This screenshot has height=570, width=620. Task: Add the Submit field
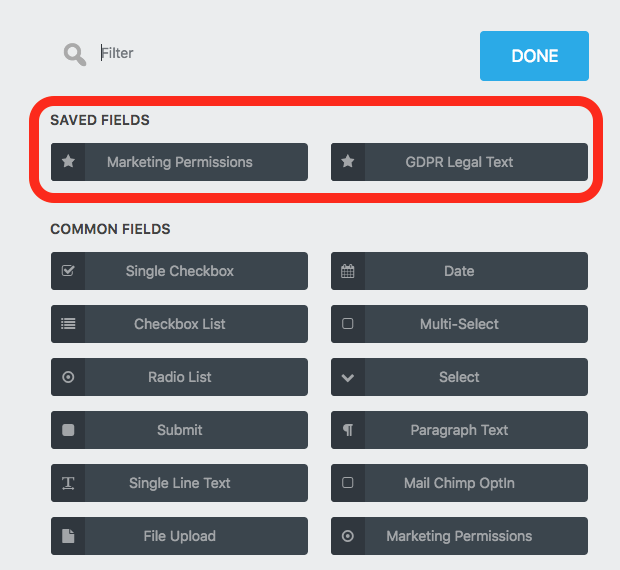pos(180,430)
